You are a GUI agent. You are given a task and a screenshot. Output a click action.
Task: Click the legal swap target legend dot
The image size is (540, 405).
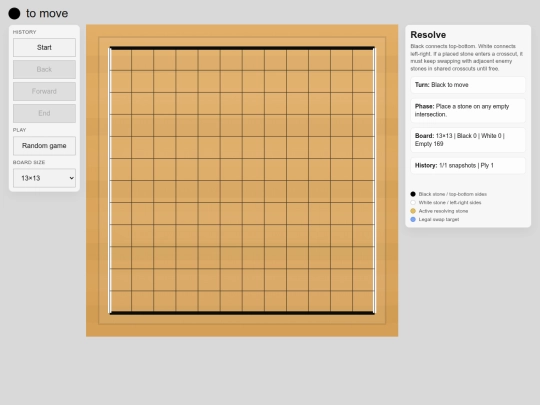(x=413, y=219)
